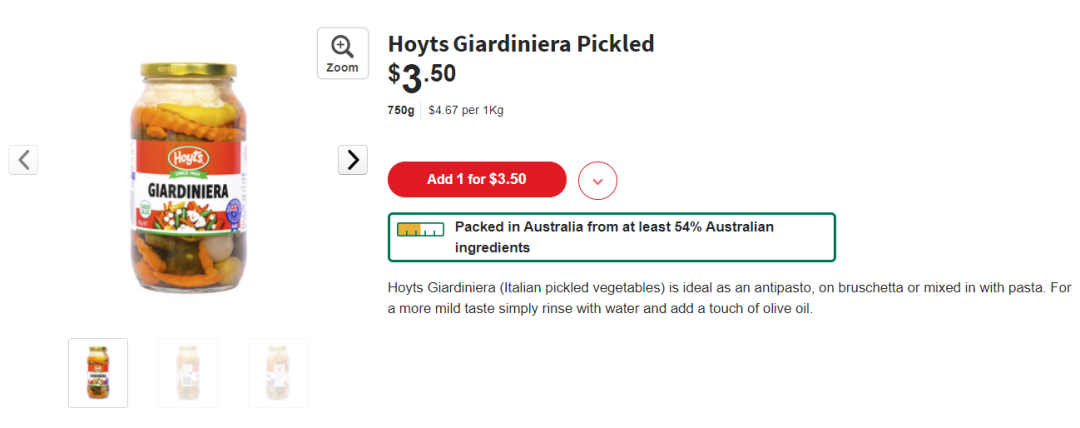Click the Hoyts Giardiniera Pickled product title
The width and height of the screenshot is (1080, 428).
coord(521,43)
